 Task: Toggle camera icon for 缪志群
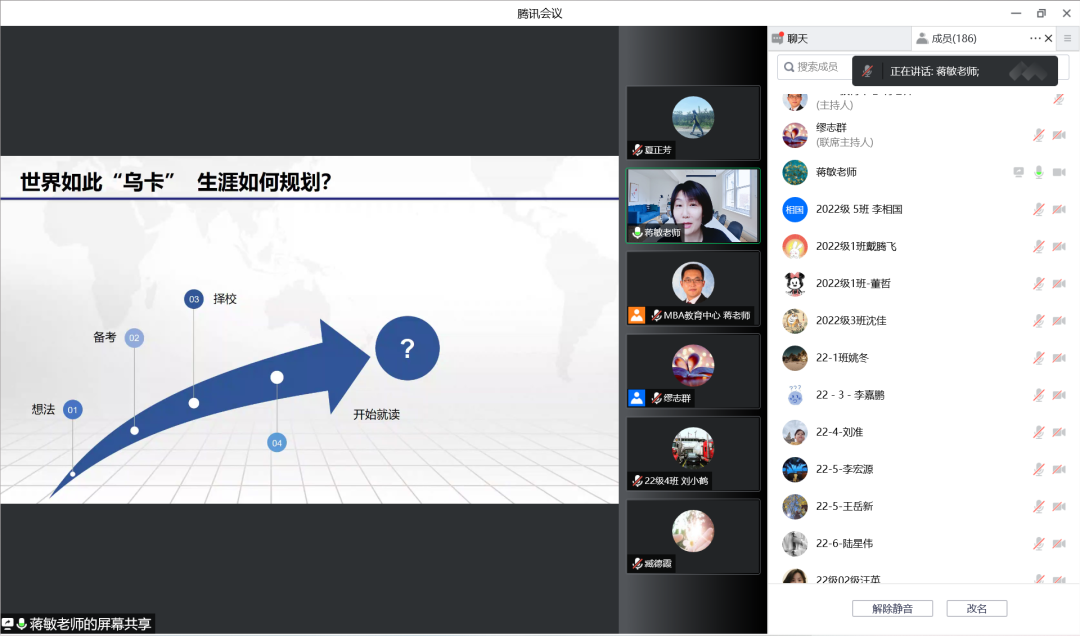(x=1059, y=135)
